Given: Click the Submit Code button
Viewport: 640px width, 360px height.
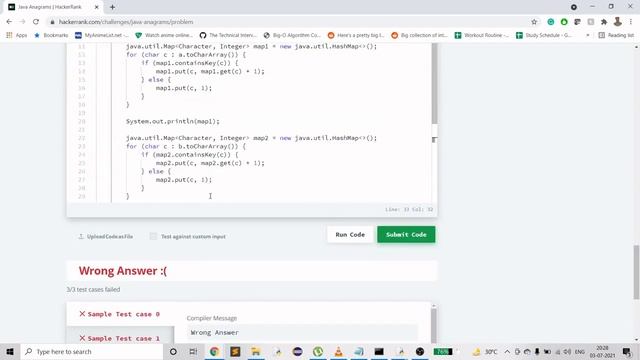Looking at the screenshot, I should point(406,235).
